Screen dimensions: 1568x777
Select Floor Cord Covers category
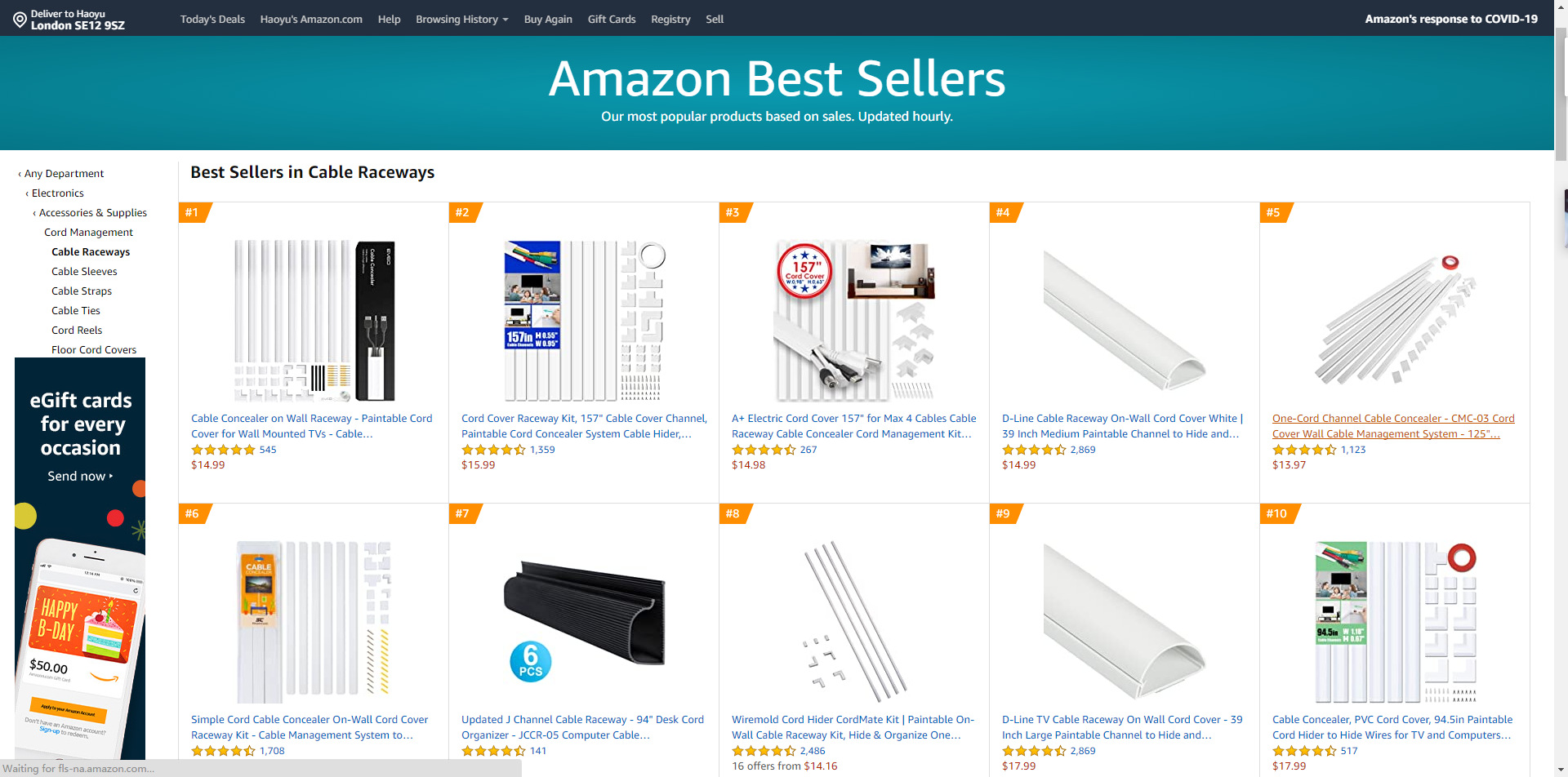pos(94,350)
